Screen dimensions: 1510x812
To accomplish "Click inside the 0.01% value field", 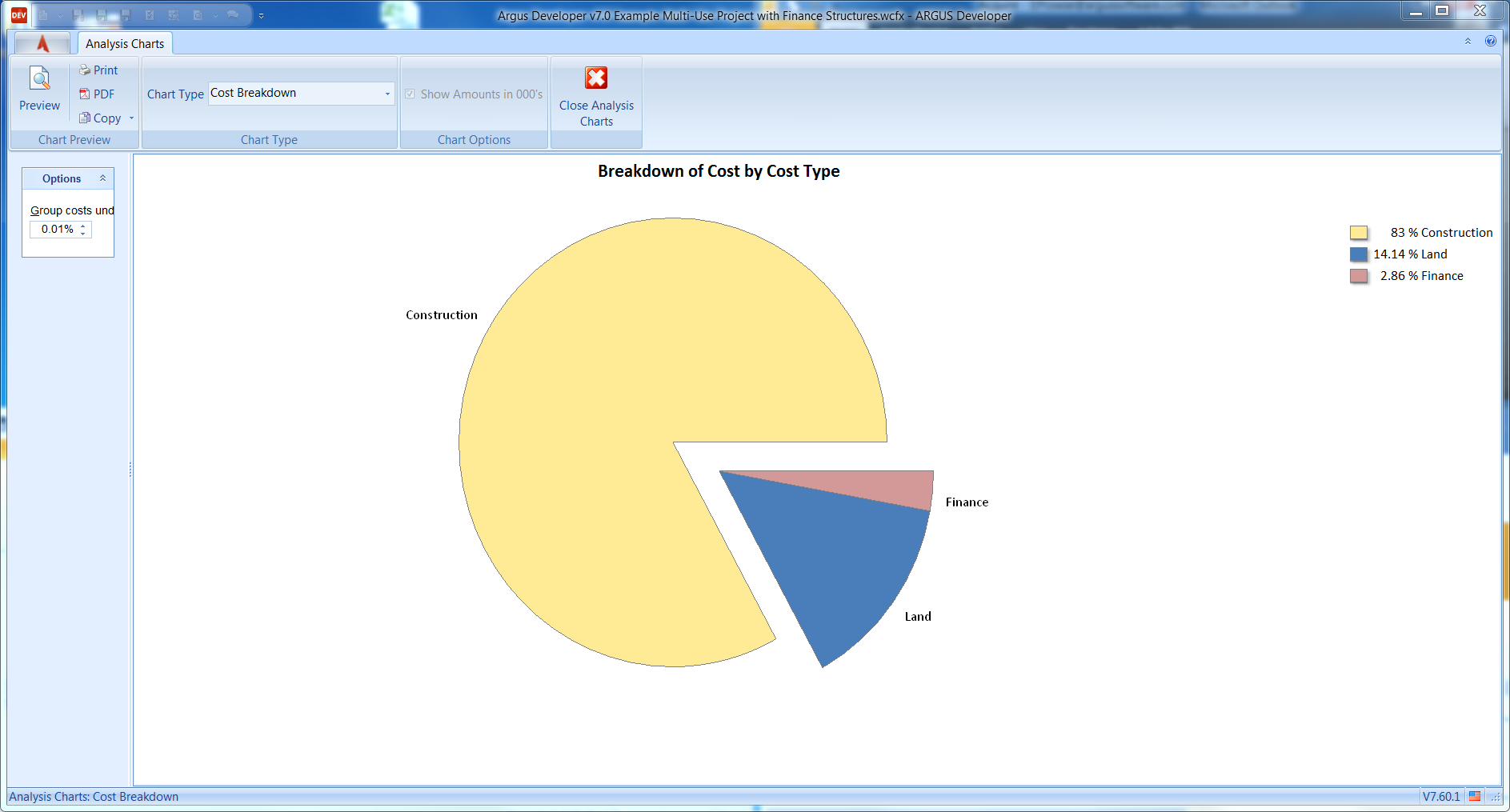I will 54,229.
